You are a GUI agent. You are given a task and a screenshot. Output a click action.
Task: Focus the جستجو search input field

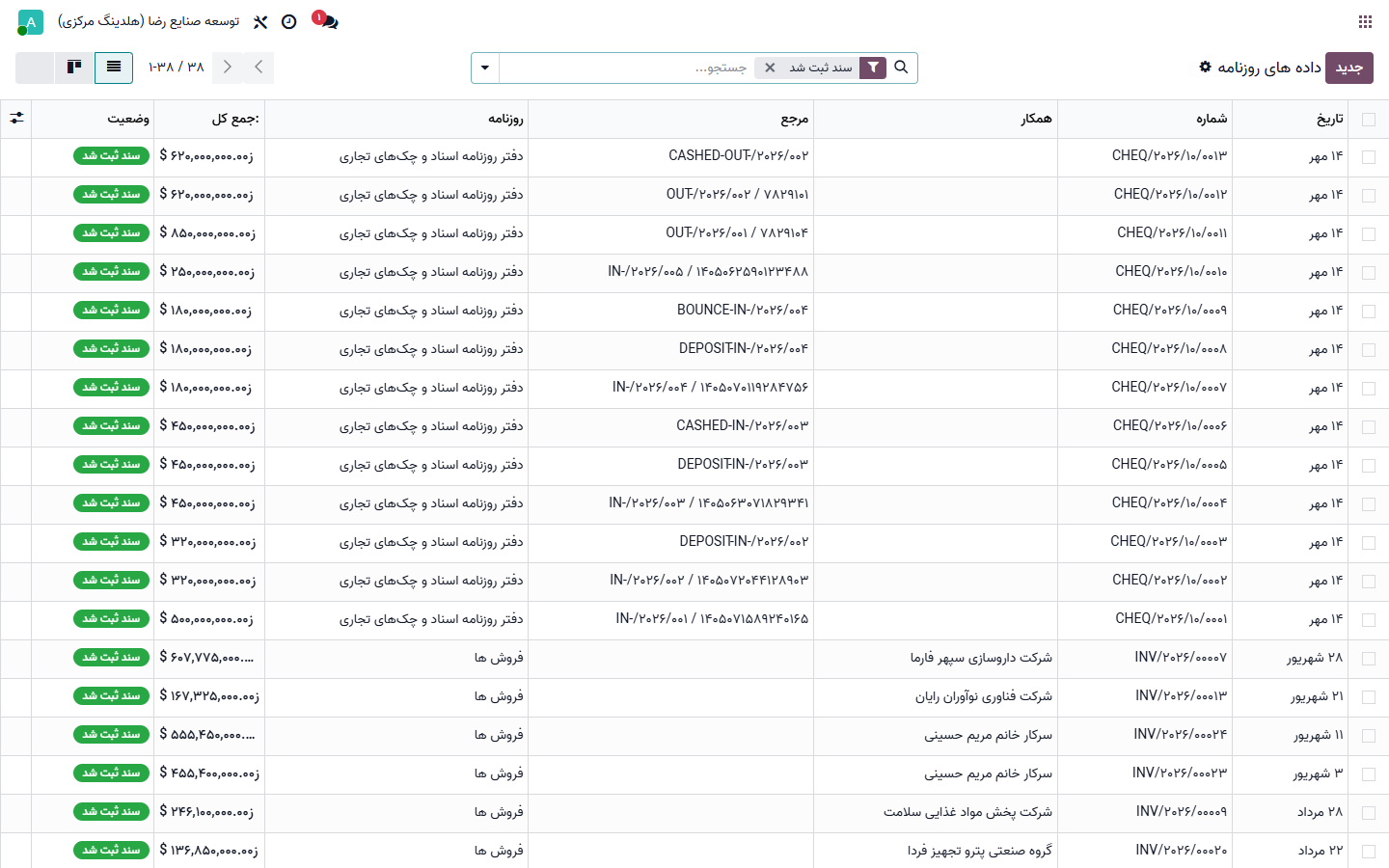[627, 68]
